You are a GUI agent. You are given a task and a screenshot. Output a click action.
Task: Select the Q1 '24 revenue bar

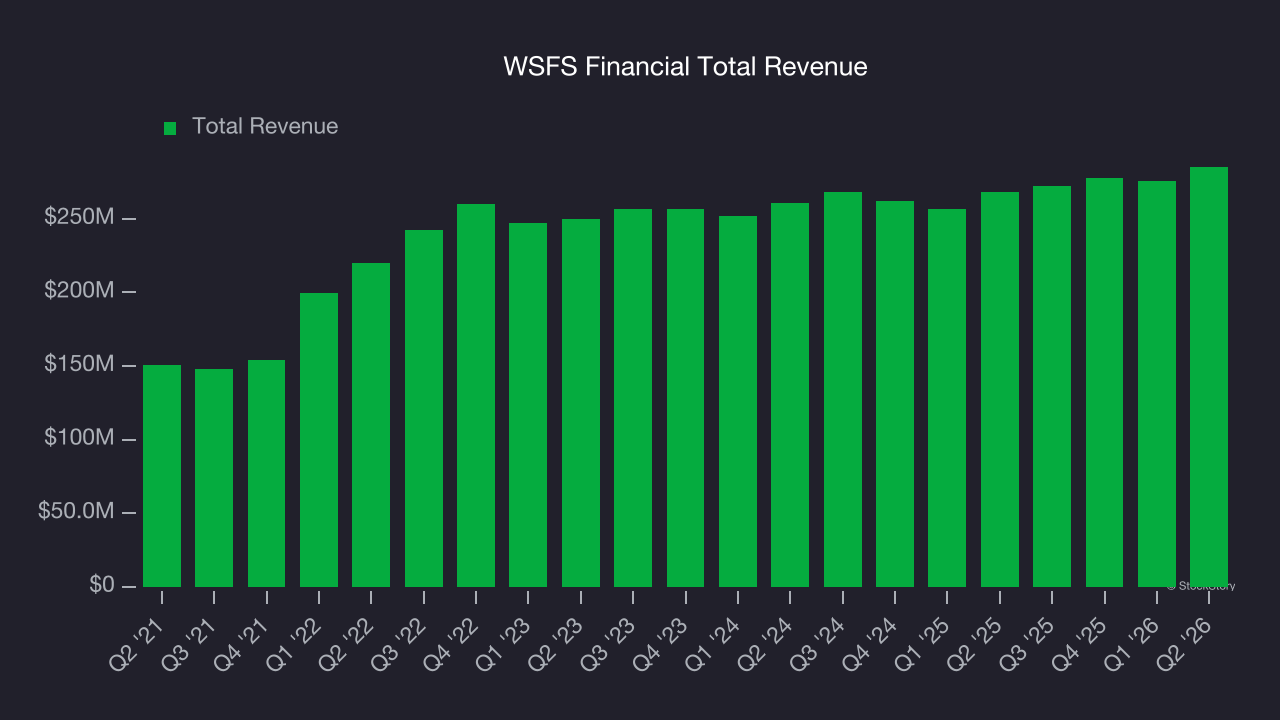(x=738, y=401)
